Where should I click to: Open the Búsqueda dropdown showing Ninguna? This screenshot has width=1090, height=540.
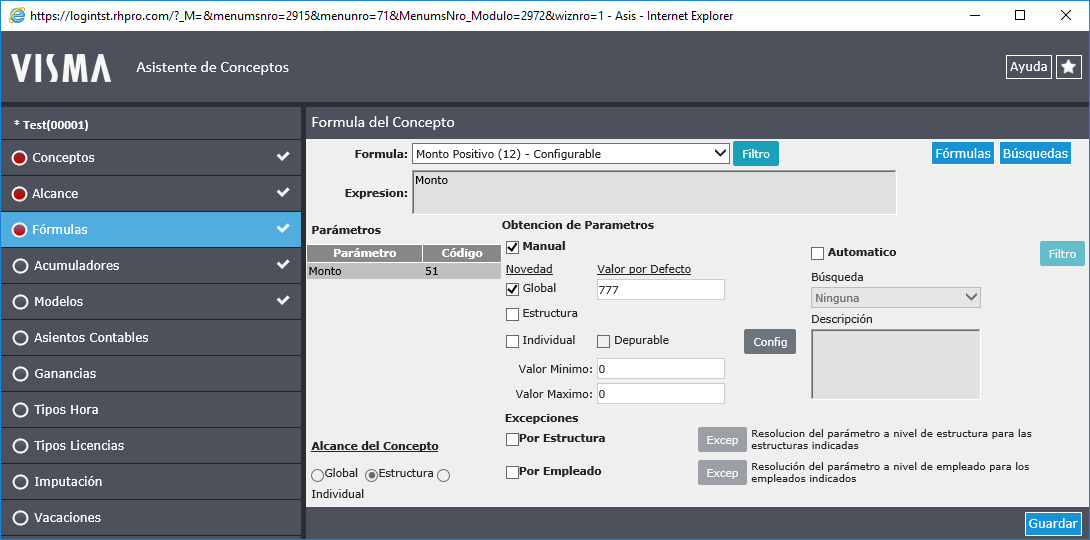895,297
